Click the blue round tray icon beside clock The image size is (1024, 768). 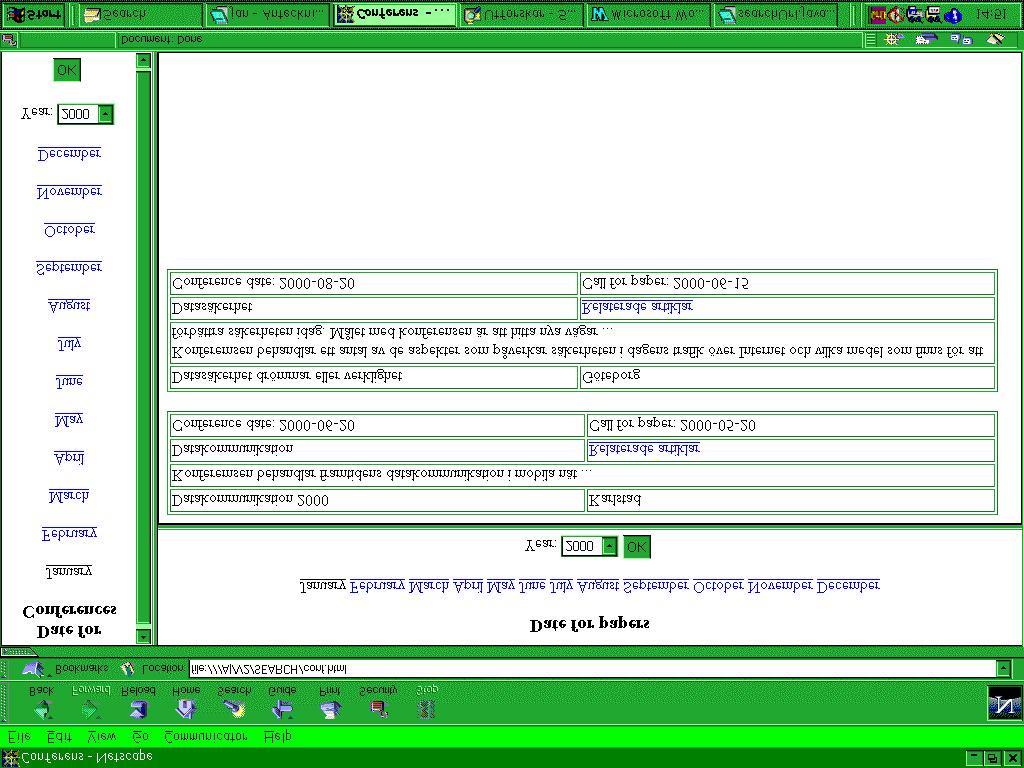tap(953, 14)
